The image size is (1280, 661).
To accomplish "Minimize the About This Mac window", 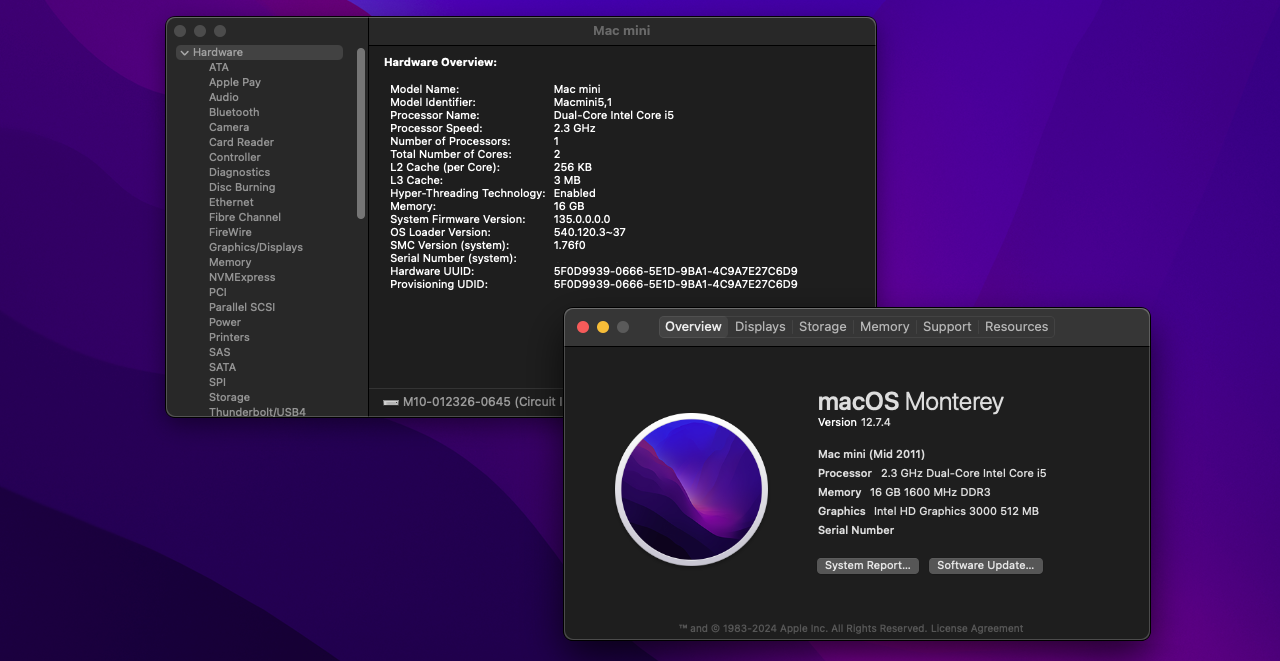I will tap(603, 327).
